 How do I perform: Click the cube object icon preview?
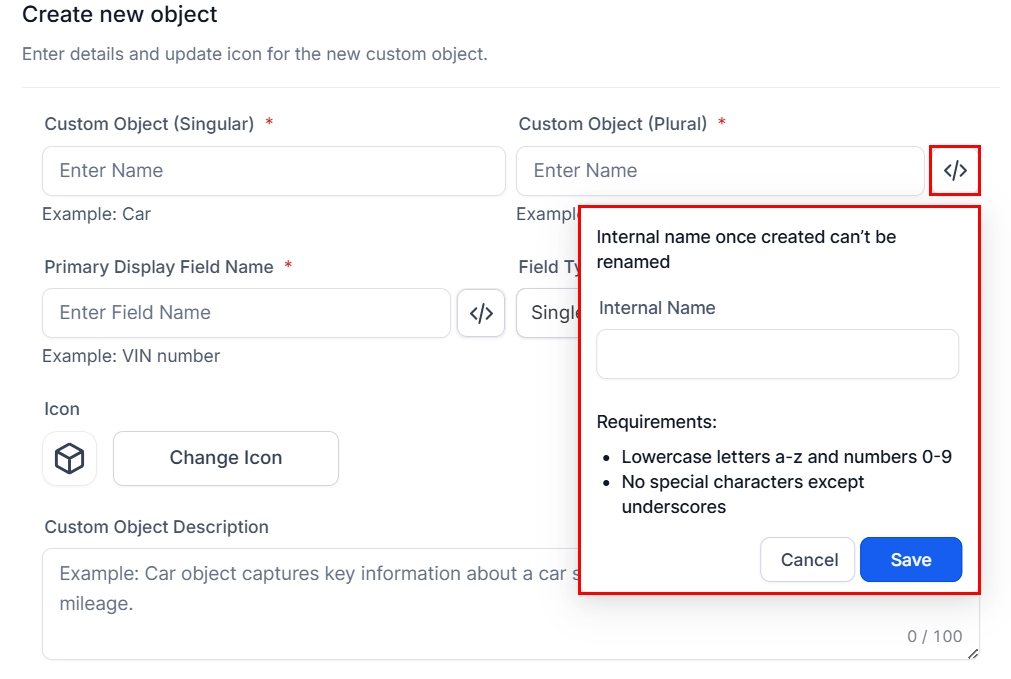[x=69, y=459]
